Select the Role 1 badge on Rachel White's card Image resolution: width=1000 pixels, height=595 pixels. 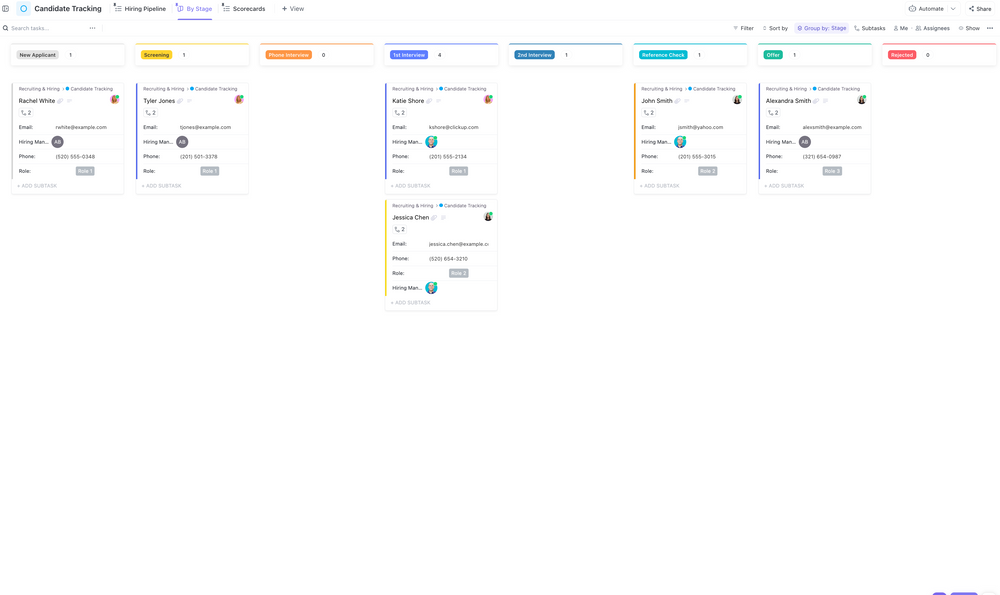click(x=85, y=171)
